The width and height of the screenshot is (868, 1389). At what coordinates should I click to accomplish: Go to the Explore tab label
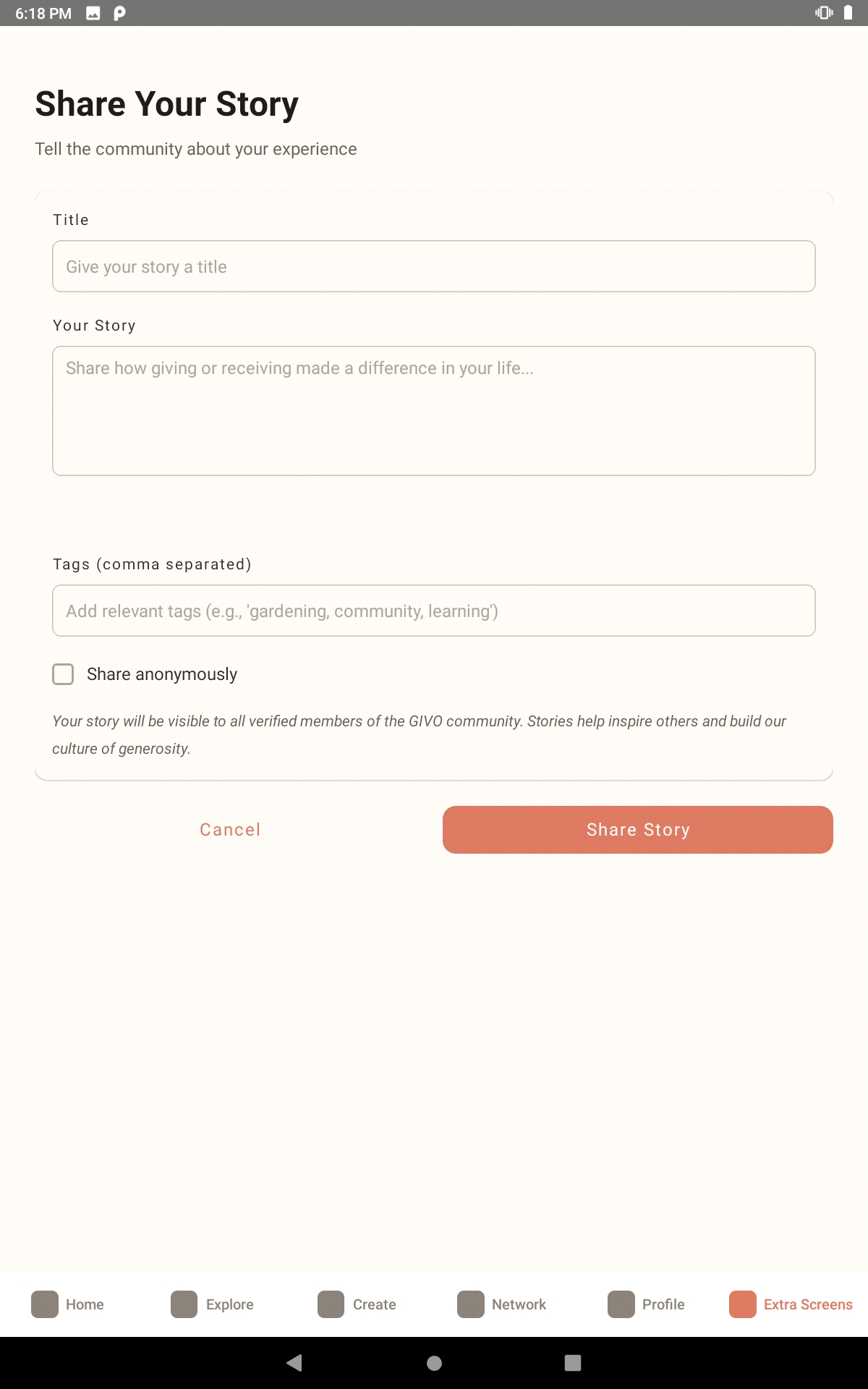[229, 1304]
